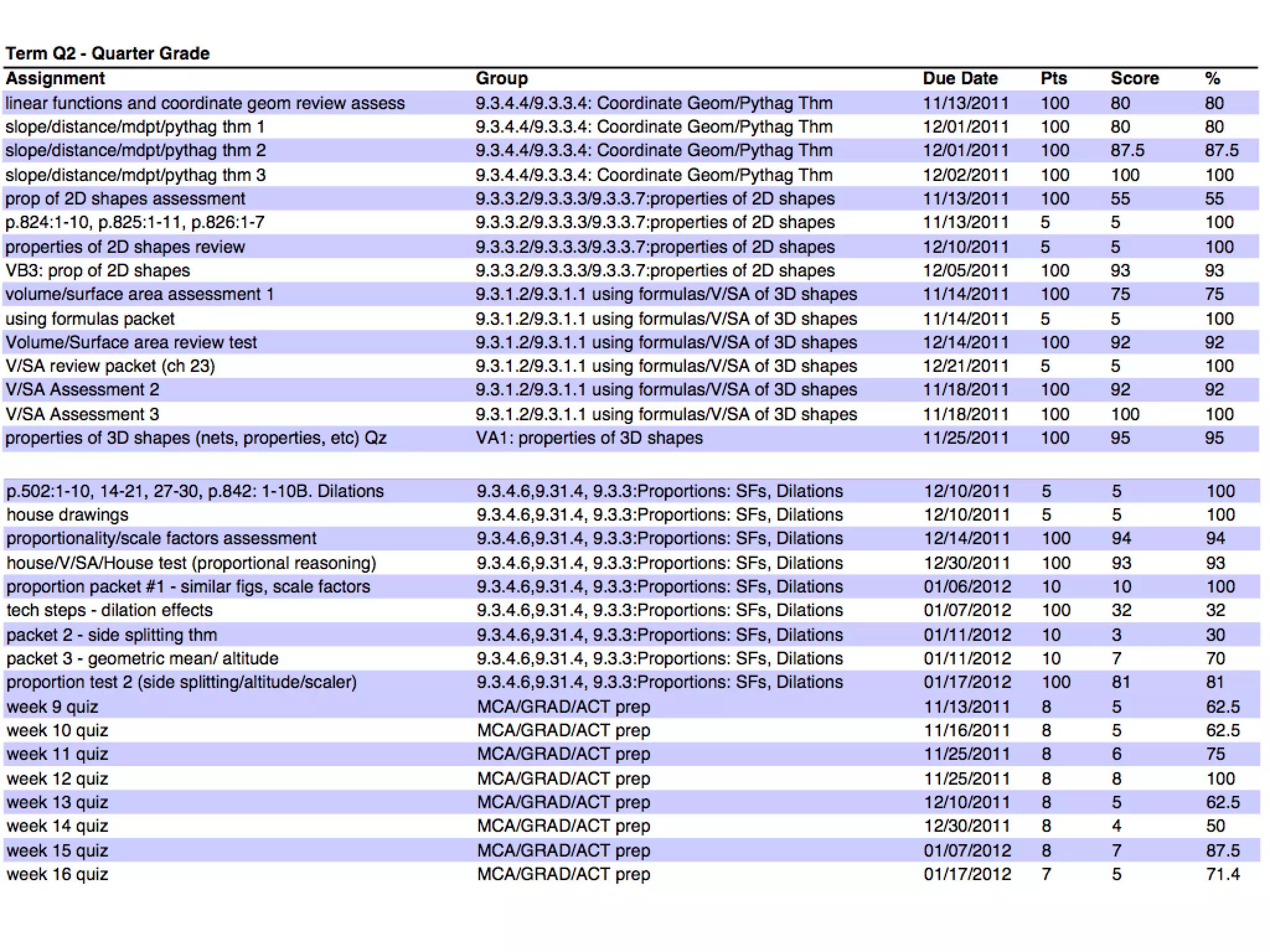
Task: Click the Pts column header
Action: click(x=1053, y=79)
